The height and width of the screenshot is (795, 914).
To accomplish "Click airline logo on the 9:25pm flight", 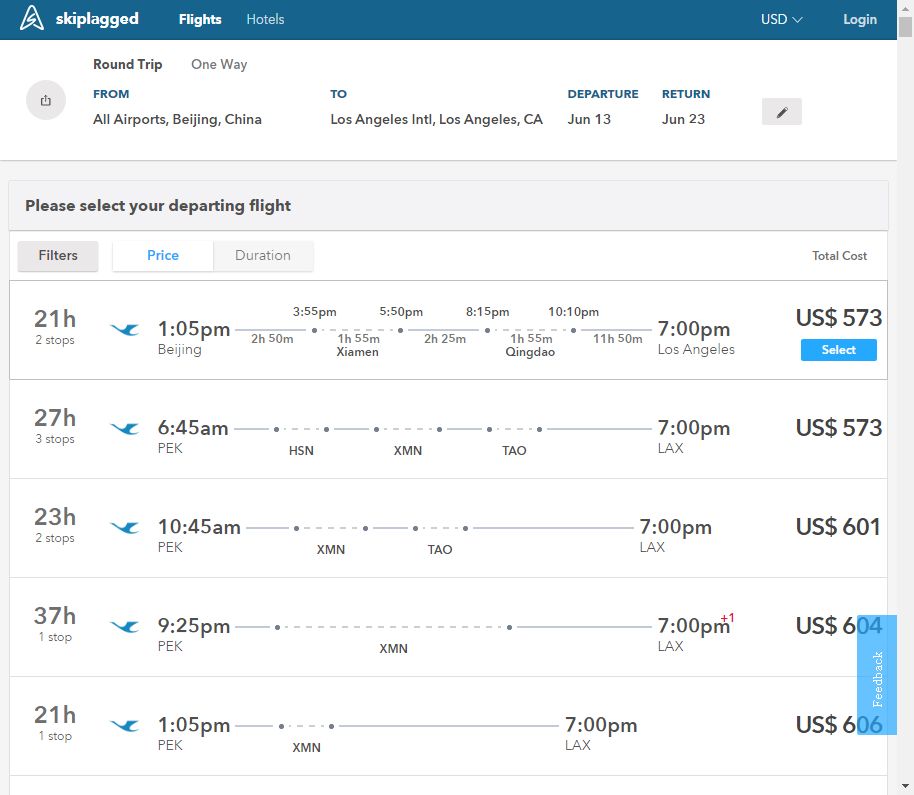I will 125,627.
